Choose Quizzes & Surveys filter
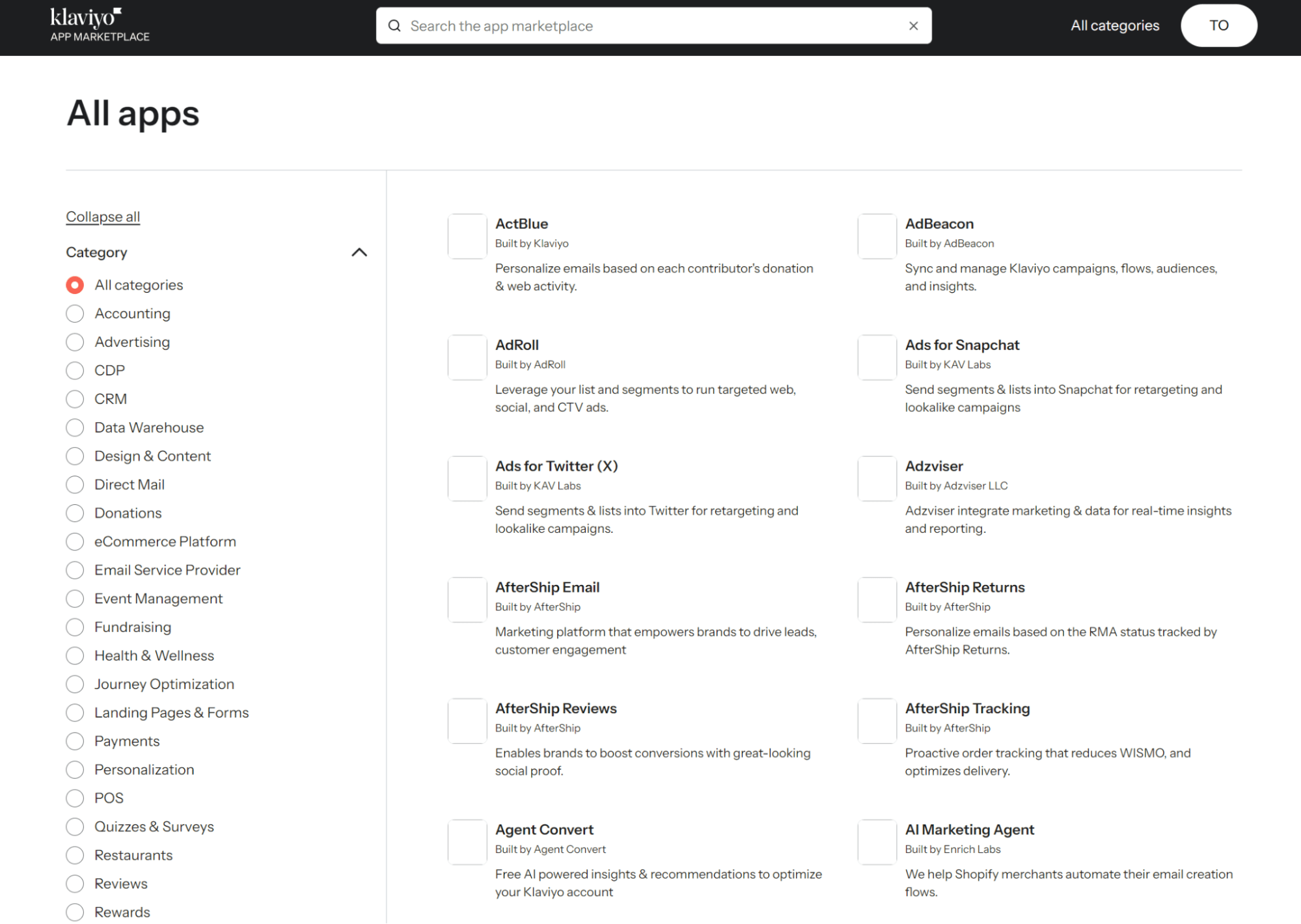Image resolution: width=1301 pixels, height=924 pixels. pos(75,827)
